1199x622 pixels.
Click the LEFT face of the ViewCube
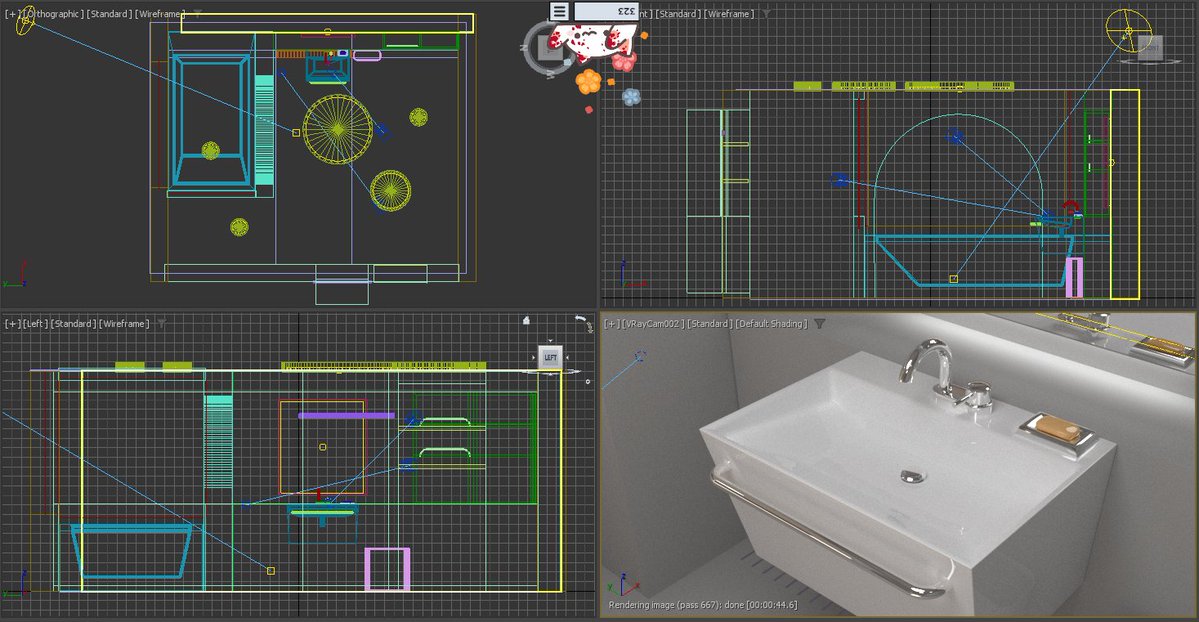[x=550, y=357]
